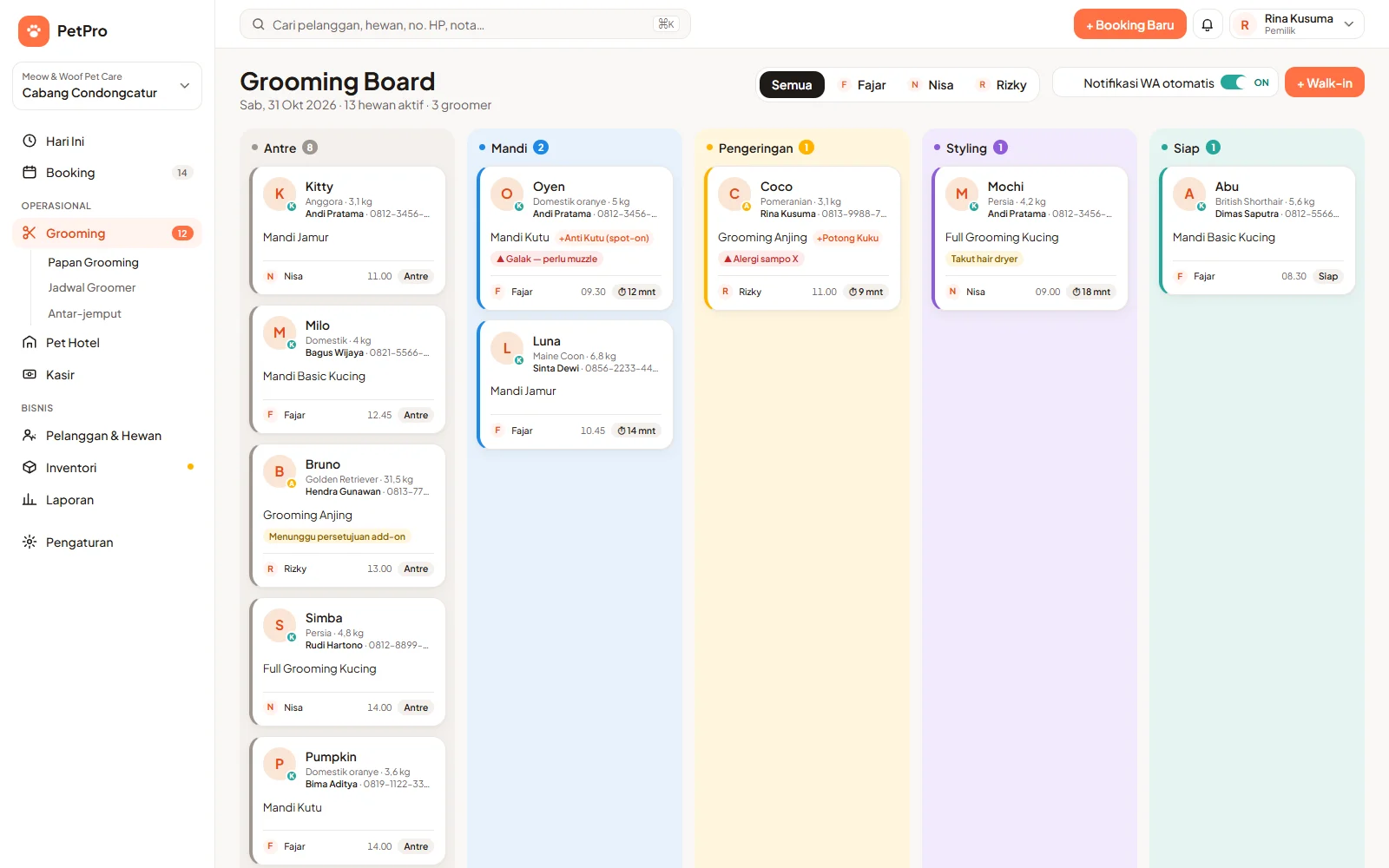The height and width of the screenshot is (868, 1389).
Task: Click the Pengaturan gear icon
Action: (x=30, y=542)
